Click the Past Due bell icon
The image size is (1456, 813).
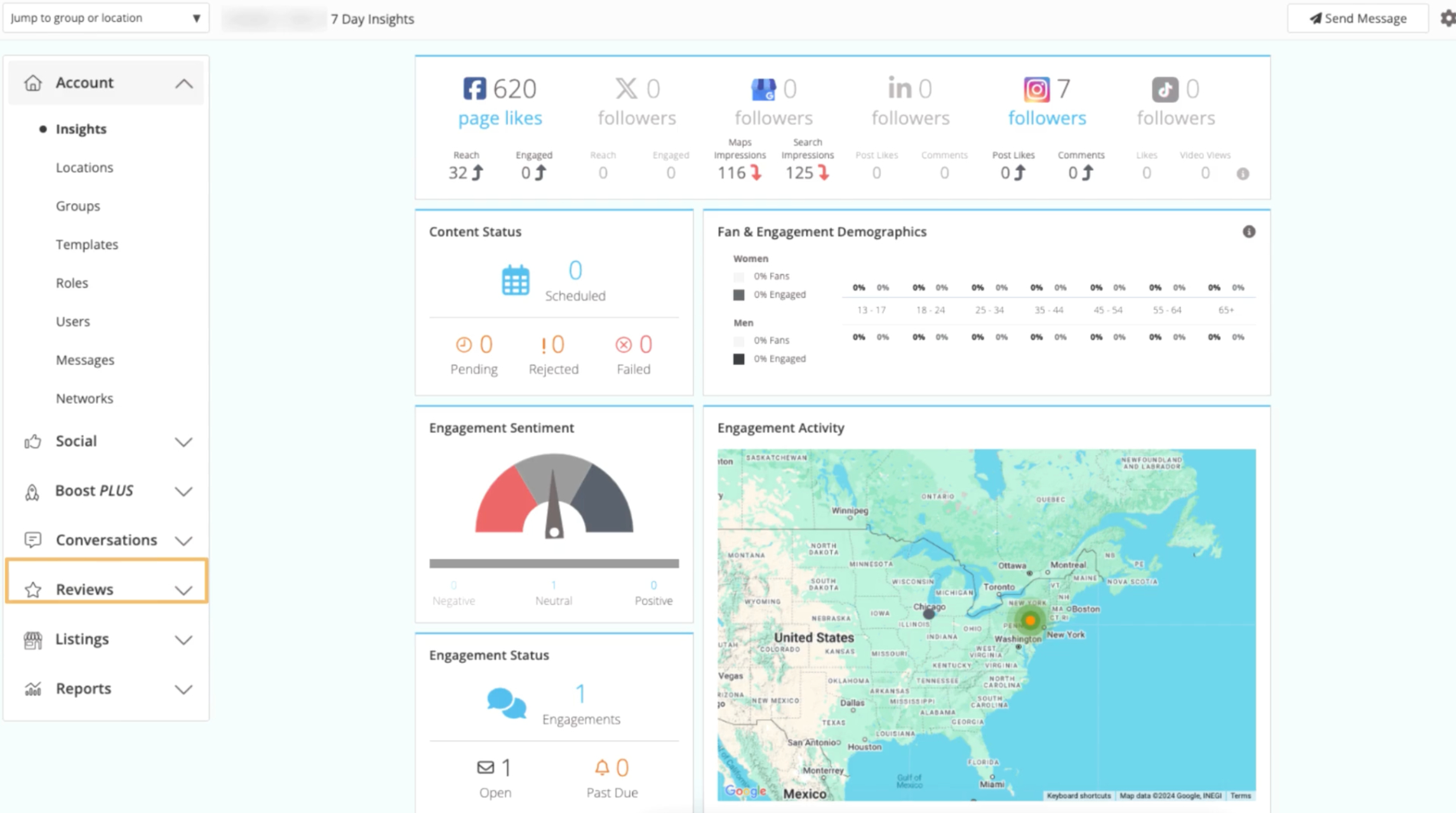[x=602, y=767]
